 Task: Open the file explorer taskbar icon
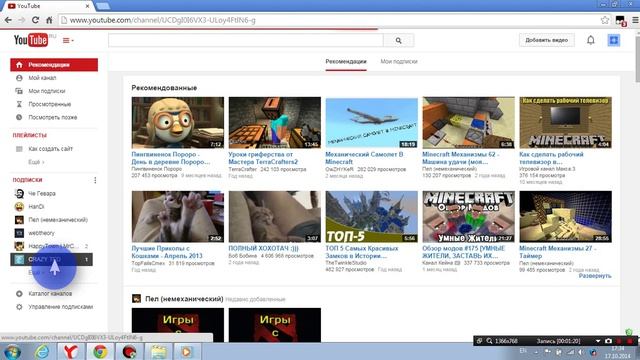pos(158,351)
